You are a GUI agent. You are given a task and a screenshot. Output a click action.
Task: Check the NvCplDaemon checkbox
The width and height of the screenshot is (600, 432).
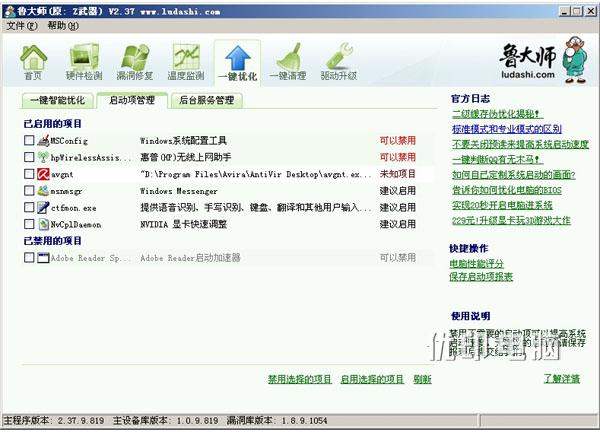(29, 224)
